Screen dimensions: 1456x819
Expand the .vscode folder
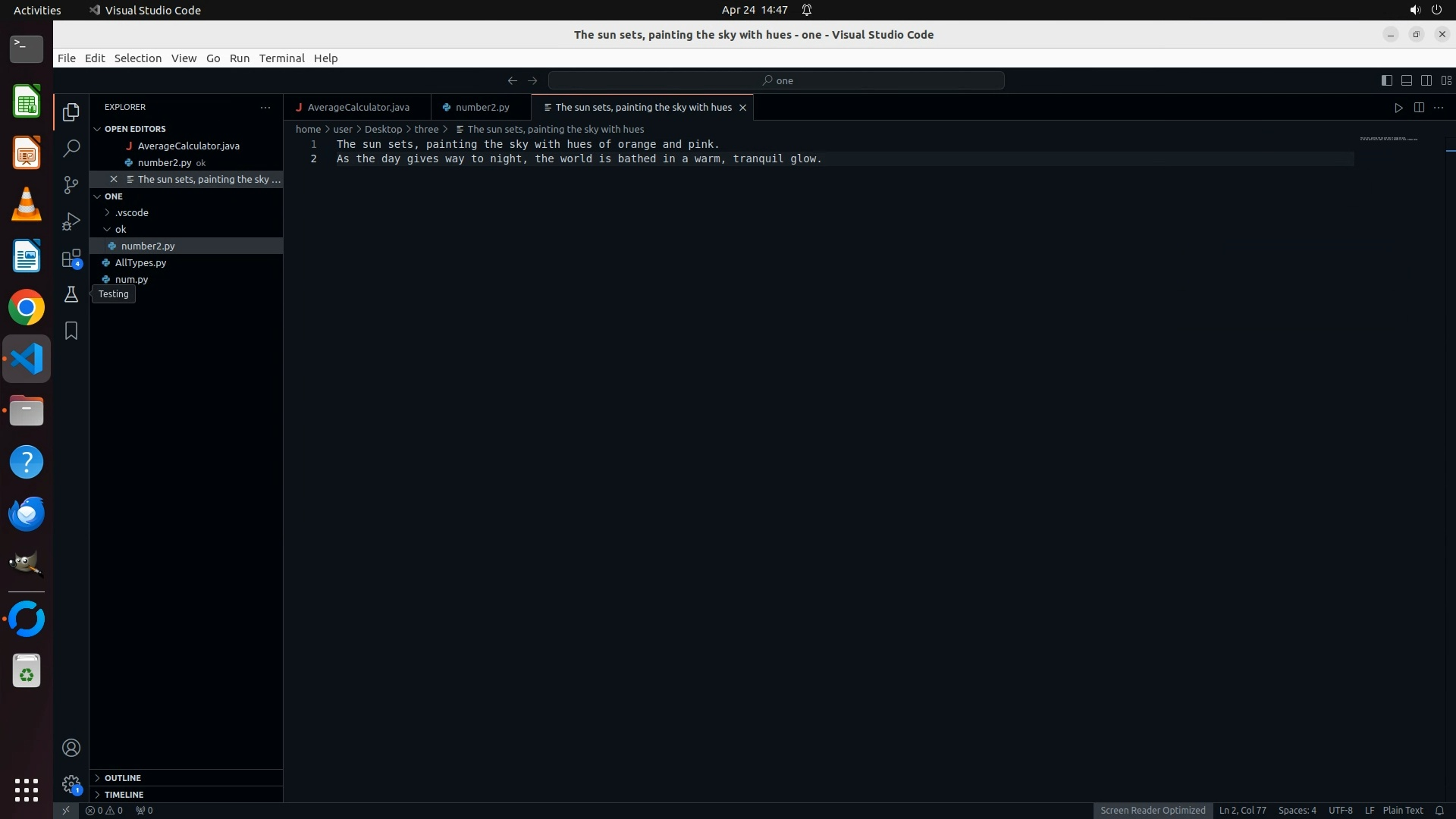pos(132,212)
